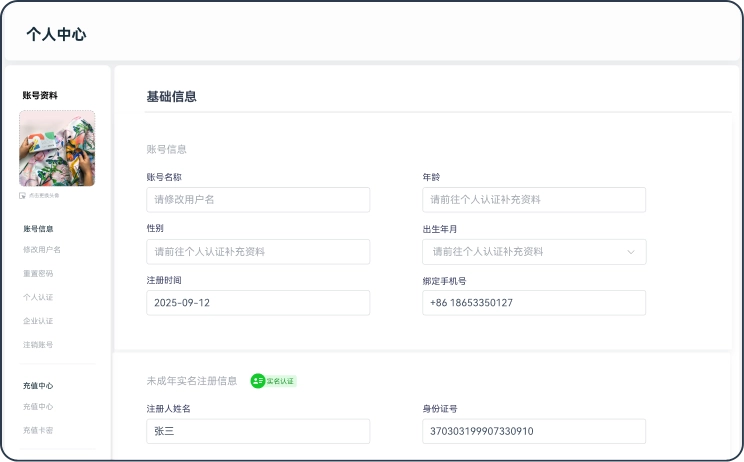Open 企业认证 sidebar item
This screenshot has width=744, height=462.
pyautogui.click(x=39, y=321)
